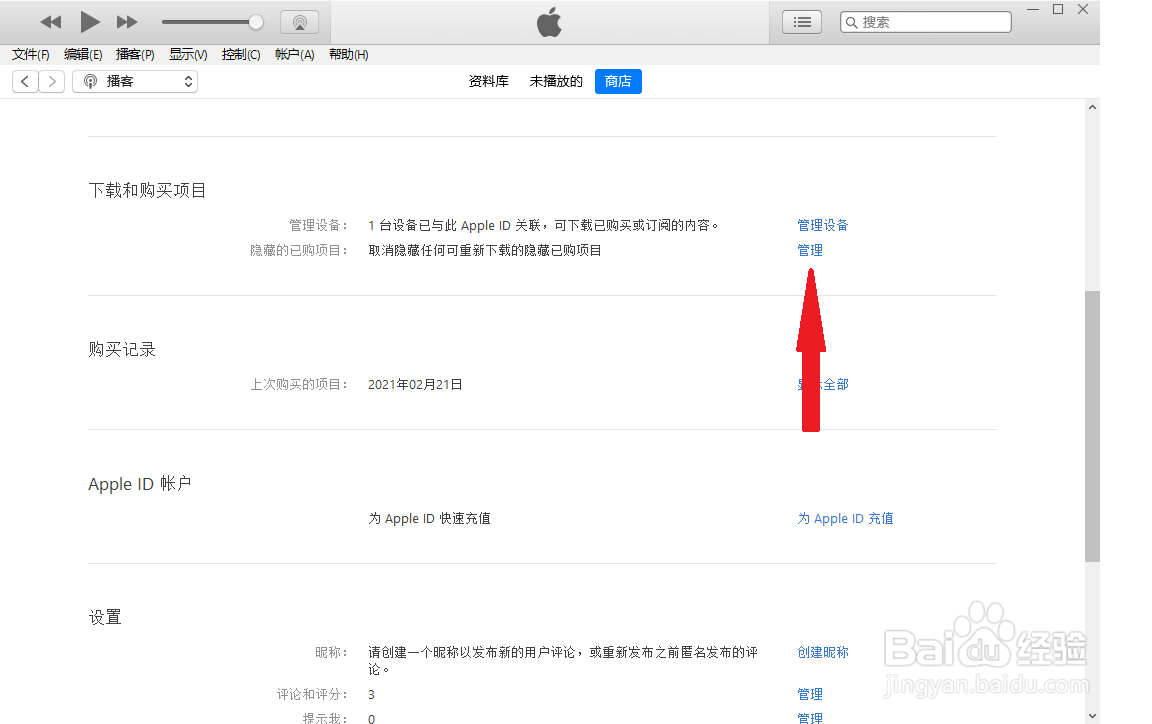Minimize the iTunes window
1152x724 pixels.
click(x=1033, y=10)
